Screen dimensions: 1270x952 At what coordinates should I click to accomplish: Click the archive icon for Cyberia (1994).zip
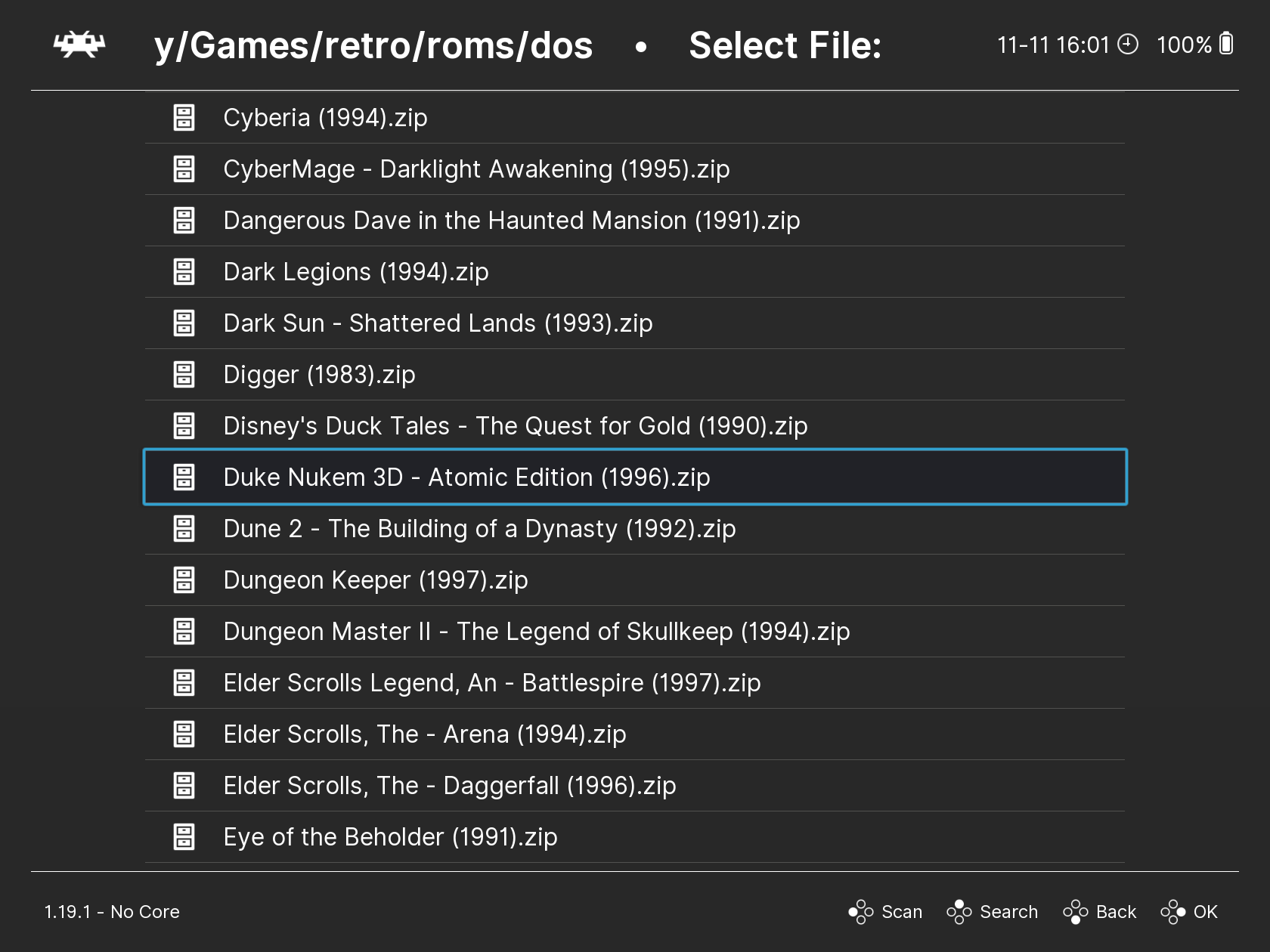[184, 118]
